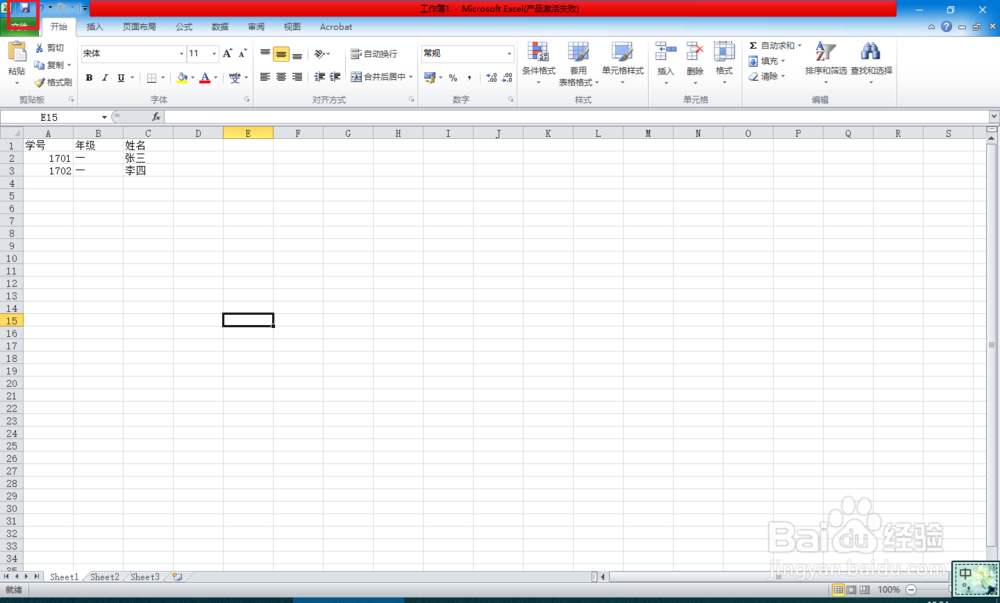Screen dimensions: 1000x603
Task: Click the phonetic guide (wén) icon
Action: coord(235,78)
